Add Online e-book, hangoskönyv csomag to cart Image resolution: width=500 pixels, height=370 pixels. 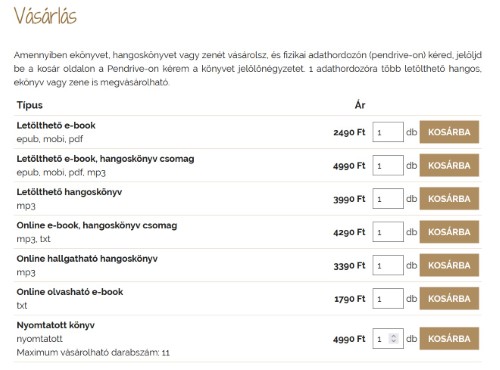tap(449, 232)
